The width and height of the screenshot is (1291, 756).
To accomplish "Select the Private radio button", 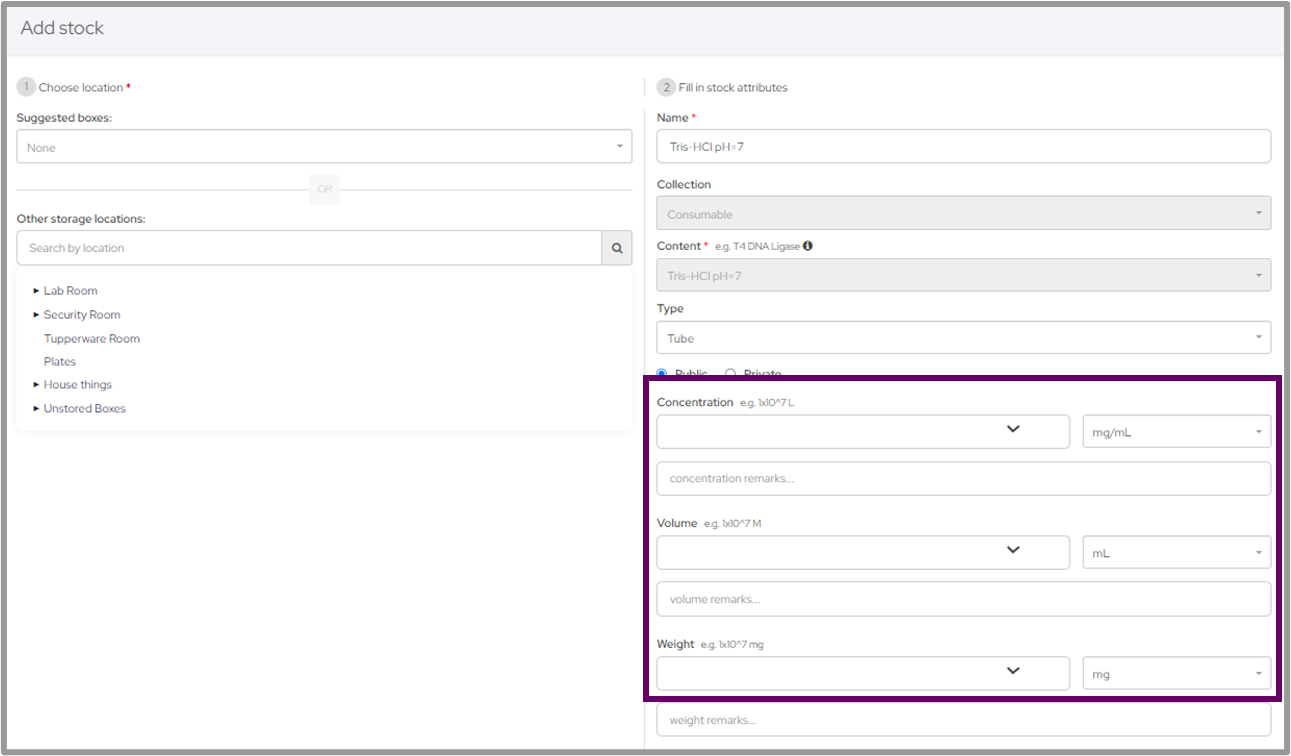I will point(730,374).
